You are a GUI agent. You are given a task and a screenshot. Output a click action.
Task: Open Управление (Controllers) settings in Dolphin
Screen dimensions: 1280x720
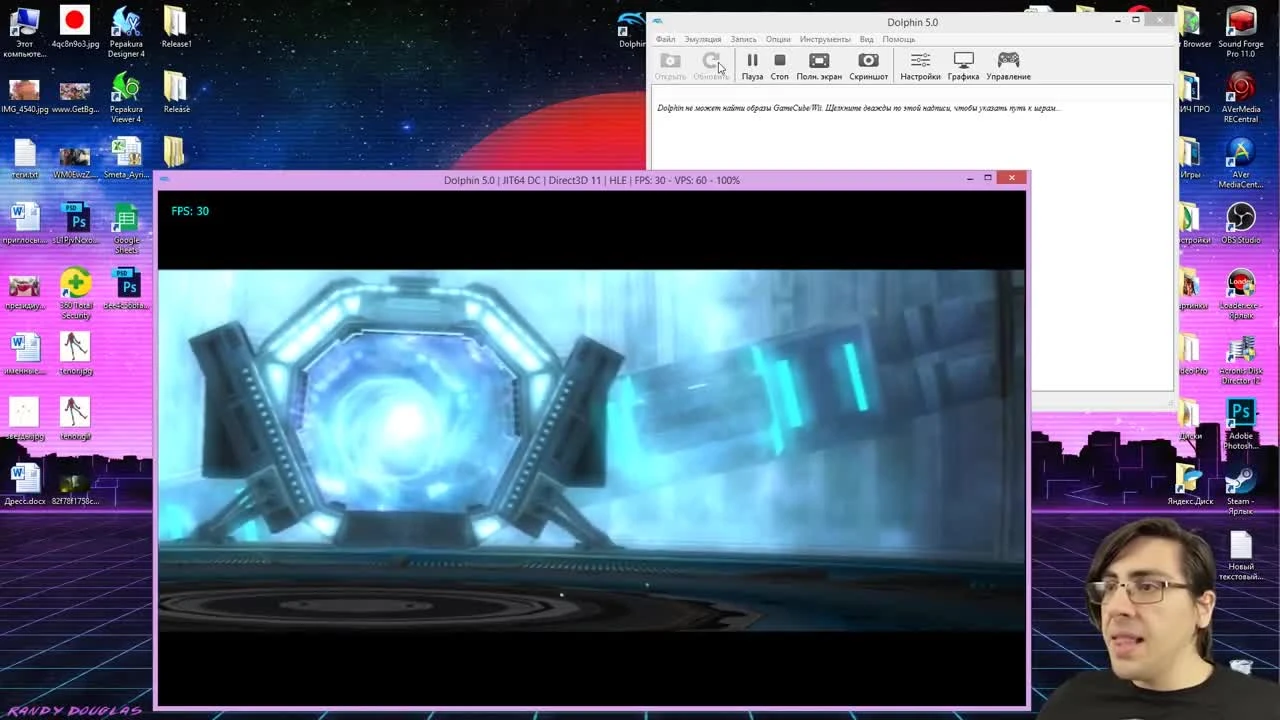pos(1008,67)
